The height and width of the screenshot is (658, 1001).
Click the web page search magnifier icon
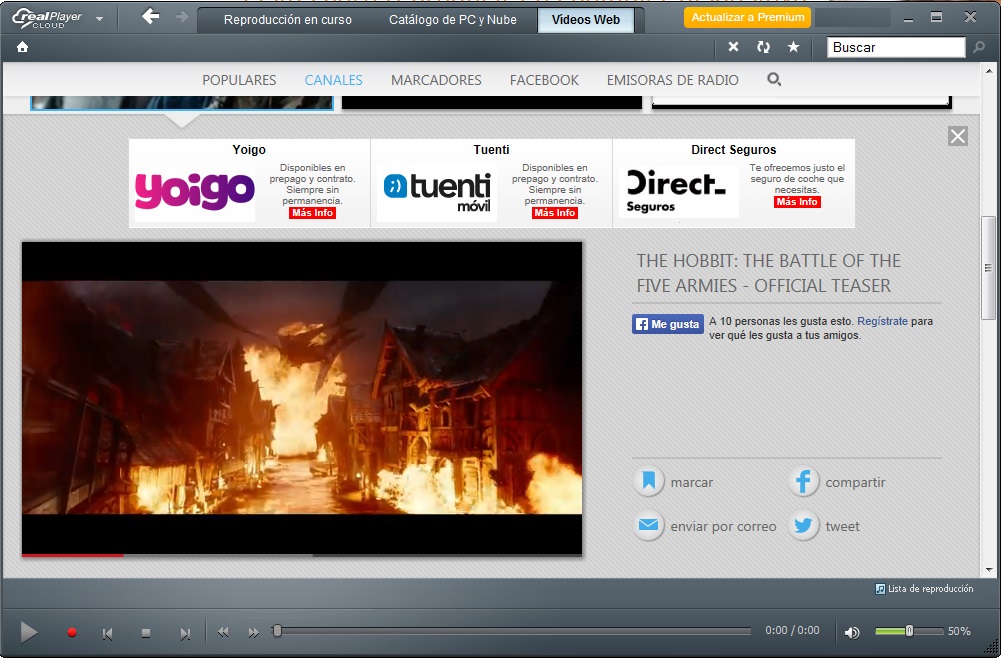coord(774,79)
